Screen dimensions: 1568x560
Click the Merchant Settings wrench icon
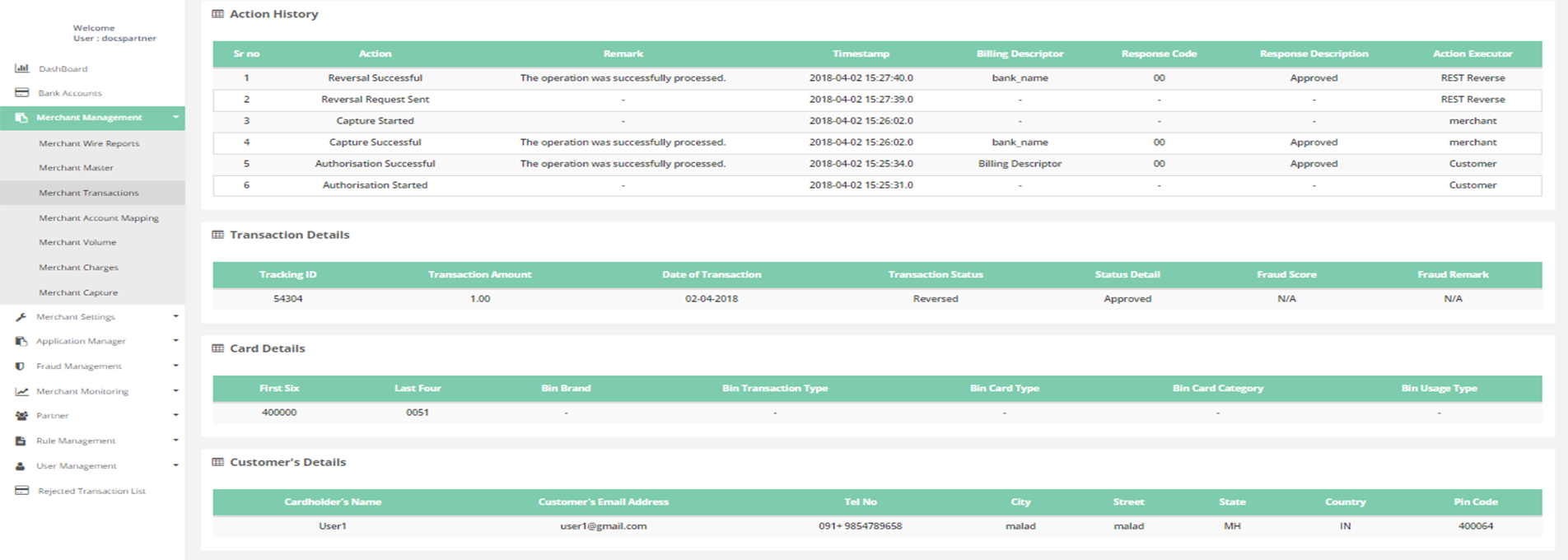(21, 317)
